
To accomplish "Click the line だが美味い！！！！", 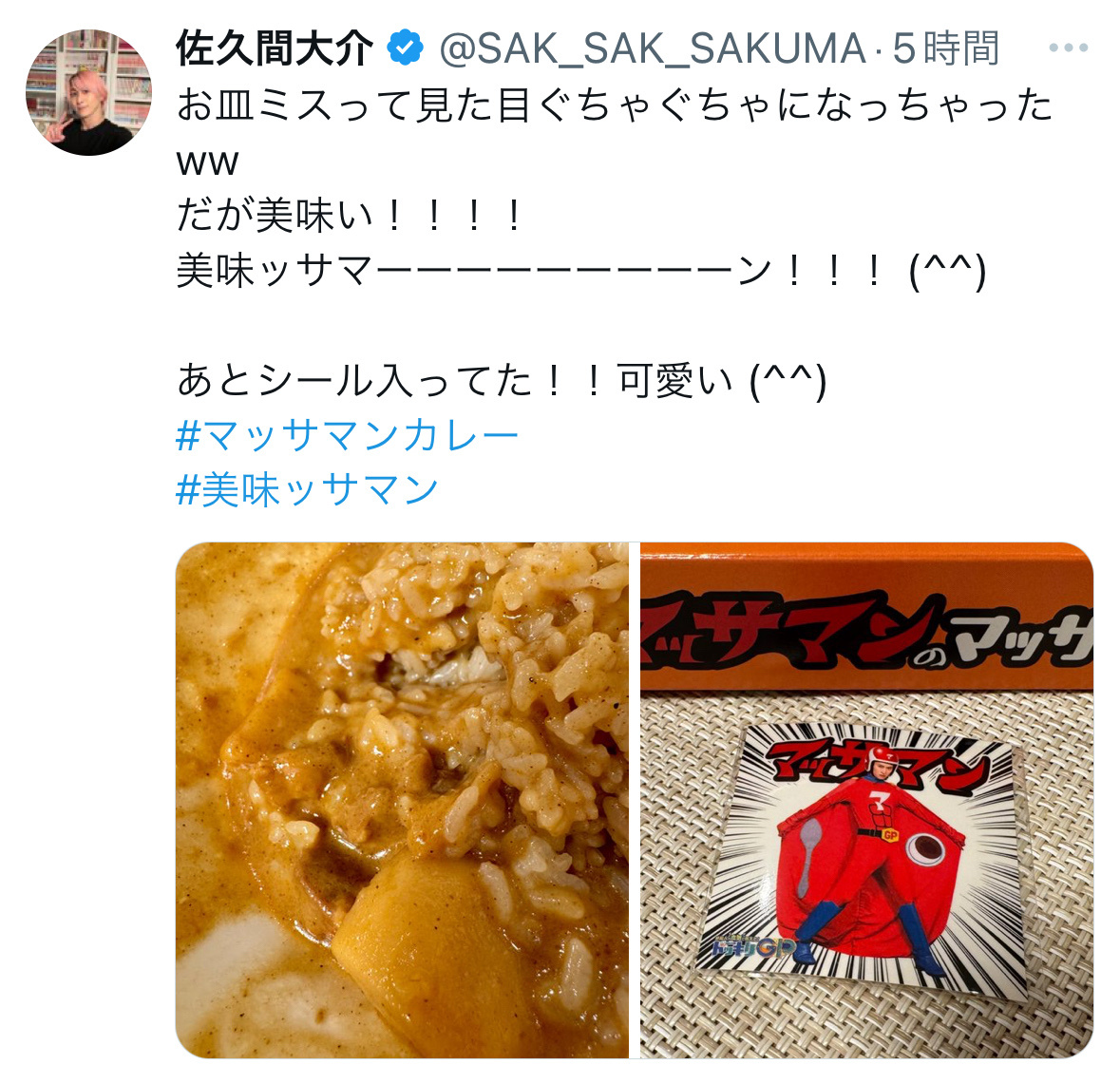I will tap(351, 215).
